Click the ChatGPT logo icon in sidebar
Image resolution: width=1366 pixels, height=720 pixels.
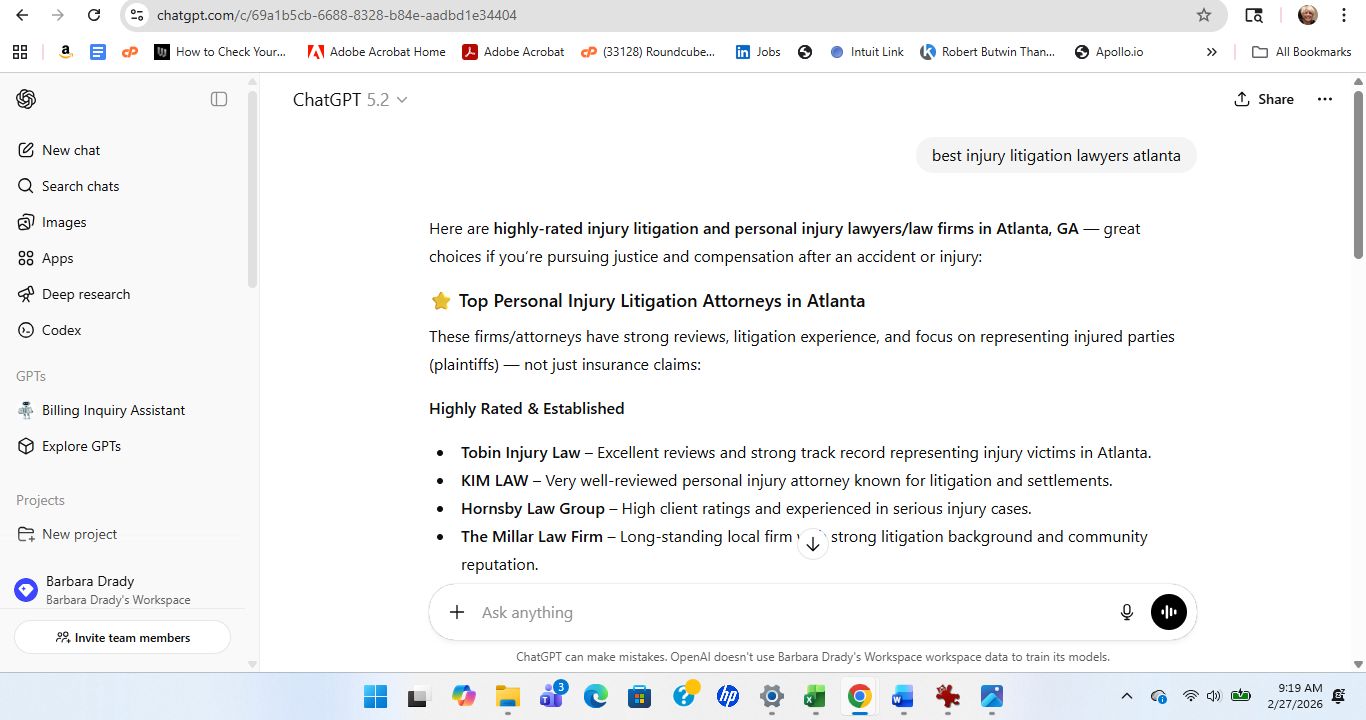pyautogui.click(x=26, y=99)
